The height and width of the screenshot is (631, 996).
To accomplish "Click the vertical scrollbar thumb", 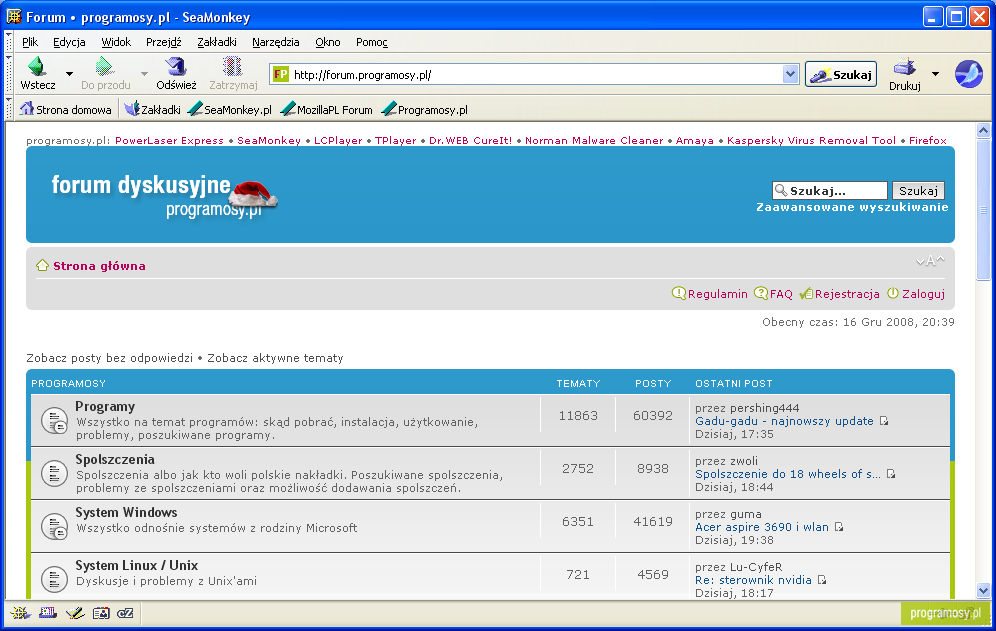I will tap(983, 209).
